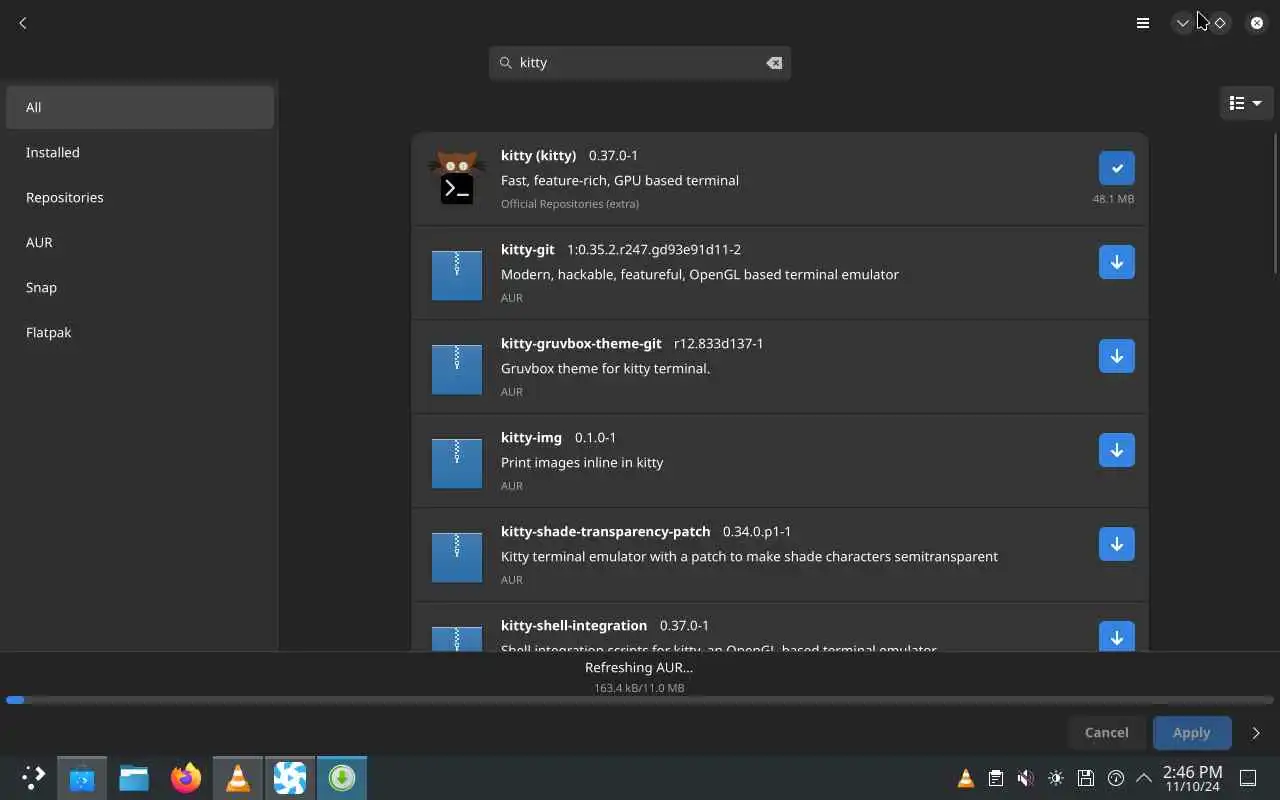The height and width of the screenshot is (800, 1280).
Task: Open the brightness control in the tray
Action: (x=1056, y=778)
